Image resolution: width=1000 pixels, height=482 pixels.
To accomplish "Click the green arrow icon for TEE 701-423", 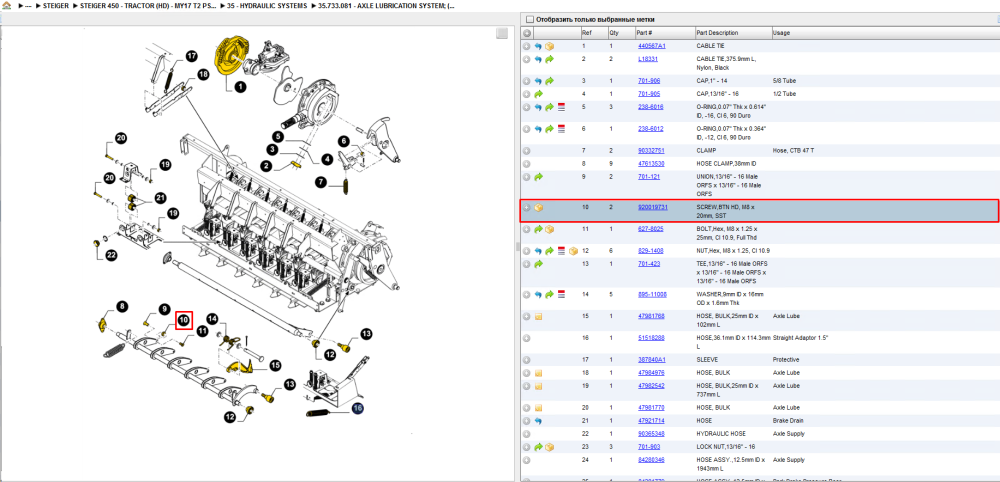I will click(x=538, y=263).
